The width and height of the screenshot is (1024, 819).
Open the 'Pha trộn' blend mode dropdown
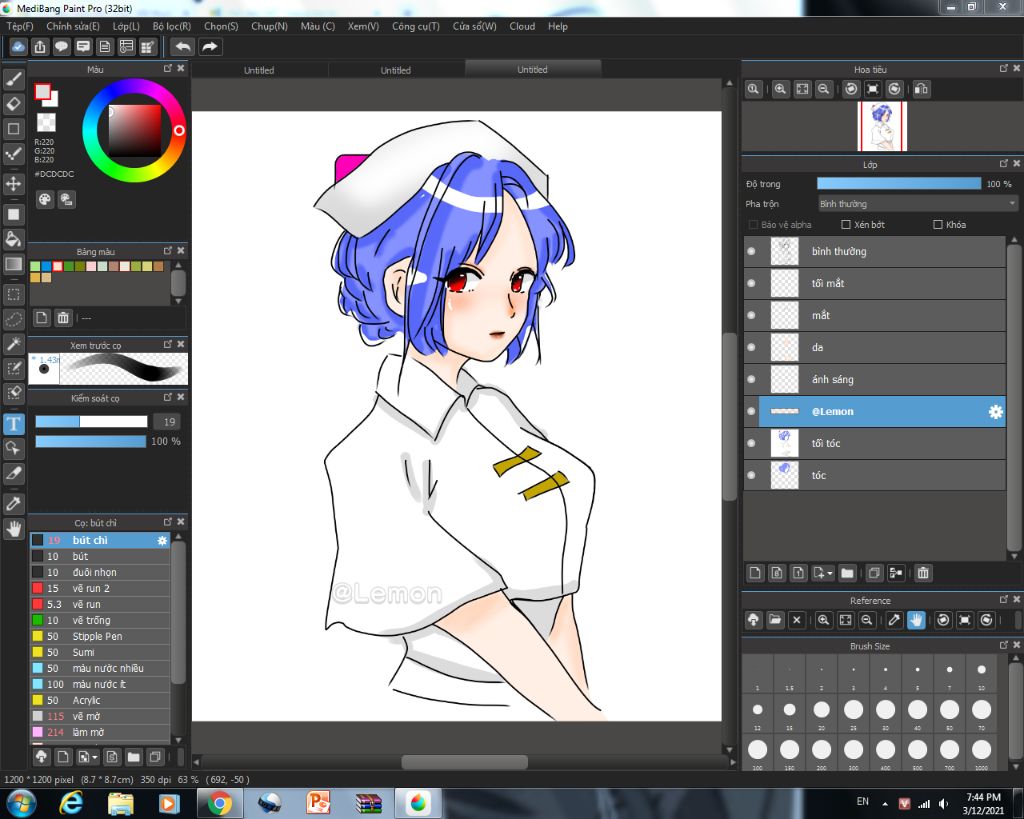click(x=917, y=204)
